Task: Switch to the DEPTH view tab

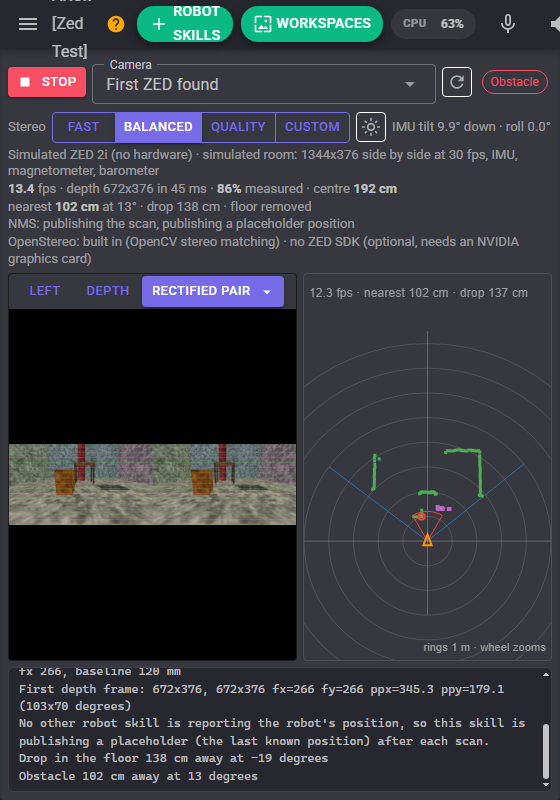Action: (x=108, y=291)
